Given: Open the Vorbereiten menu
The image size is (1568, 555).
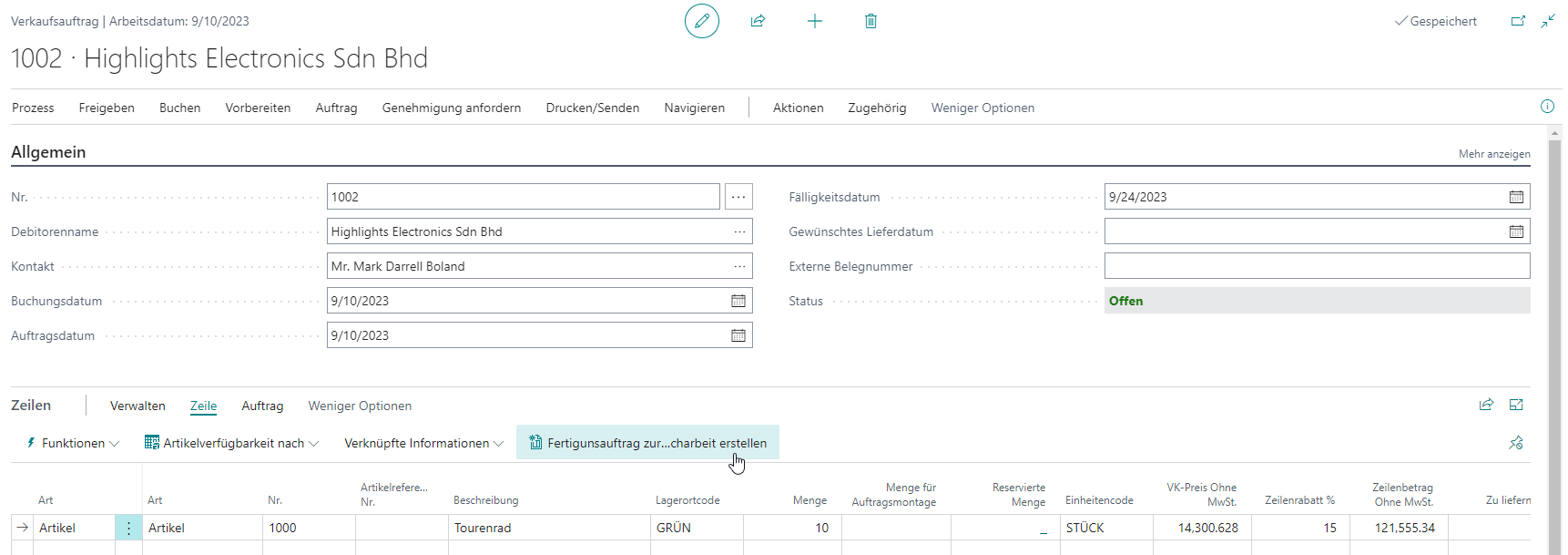Looking at the screenshot, I should pos(258,108).
